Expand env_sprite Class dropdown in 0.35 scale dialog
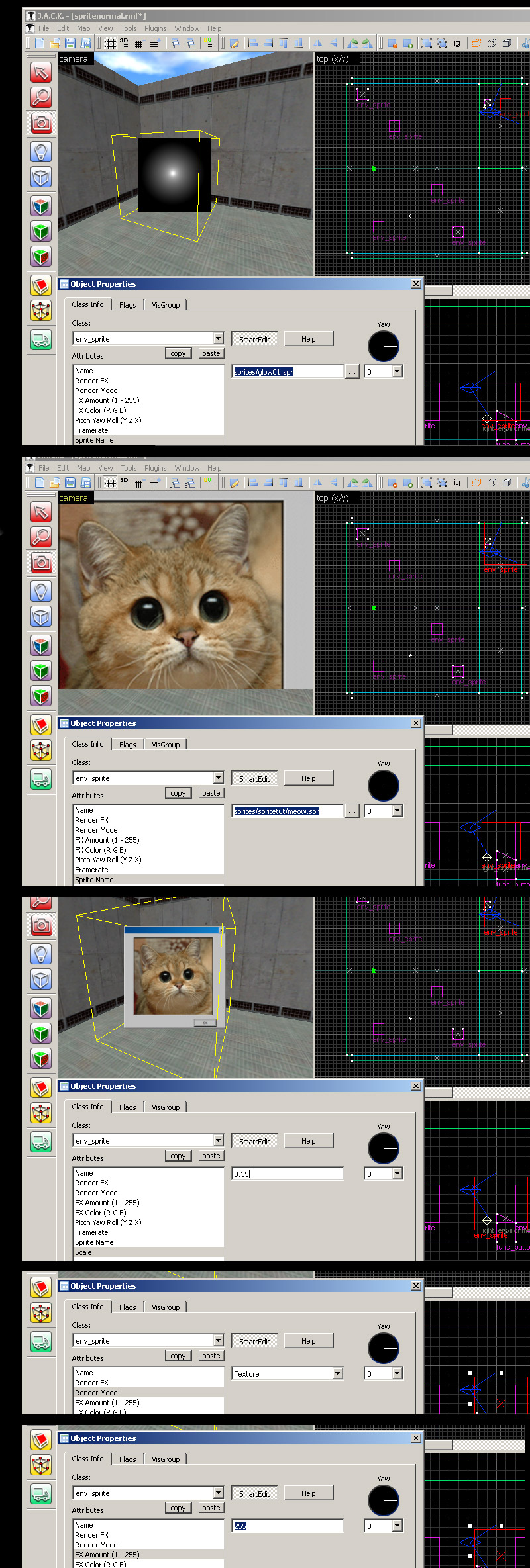The width and height of the screenshot is (530, 1568). 218,1140
